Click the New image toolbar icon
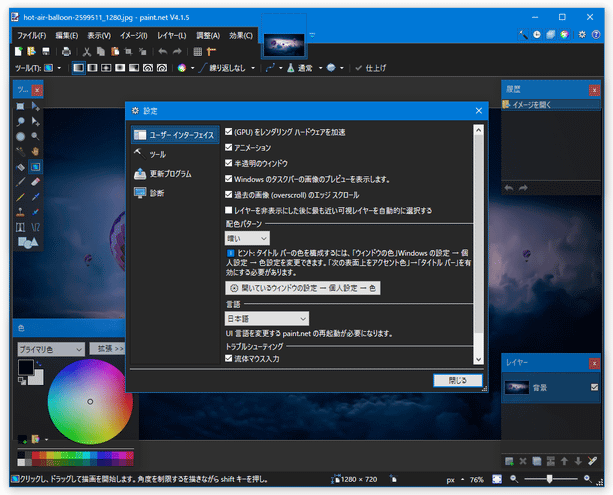The height and width of the screenshot is (495, 613). point(18,51)
